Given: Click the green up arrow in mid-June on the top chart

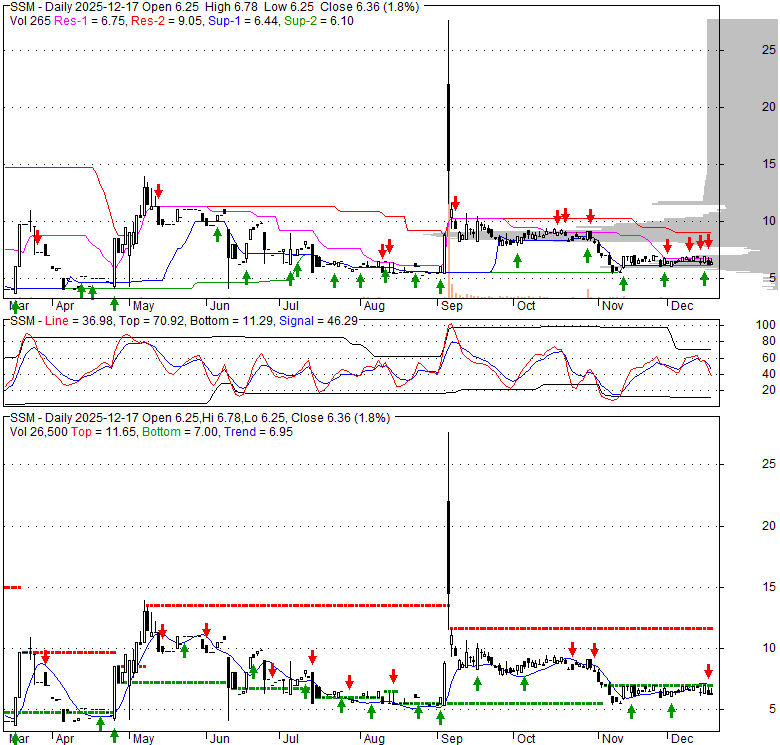Looking at the screenshot, I should (217, 234).
